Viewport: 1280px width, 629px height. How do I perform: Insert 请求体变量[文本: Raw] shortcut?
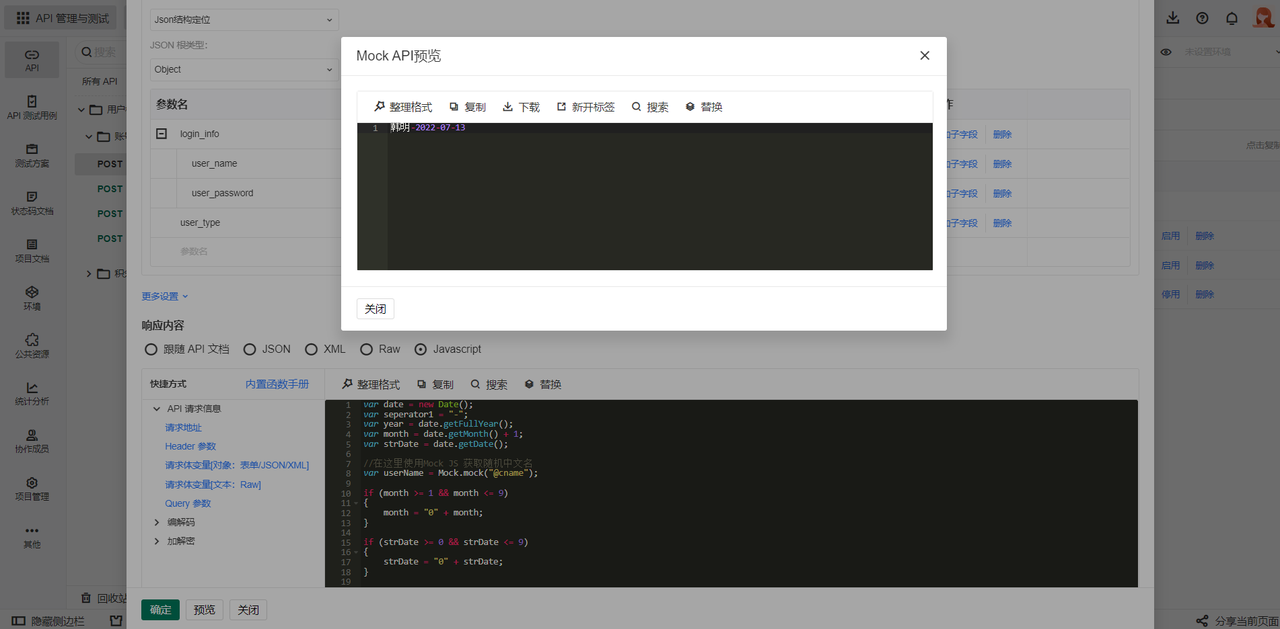click(213, 485)
